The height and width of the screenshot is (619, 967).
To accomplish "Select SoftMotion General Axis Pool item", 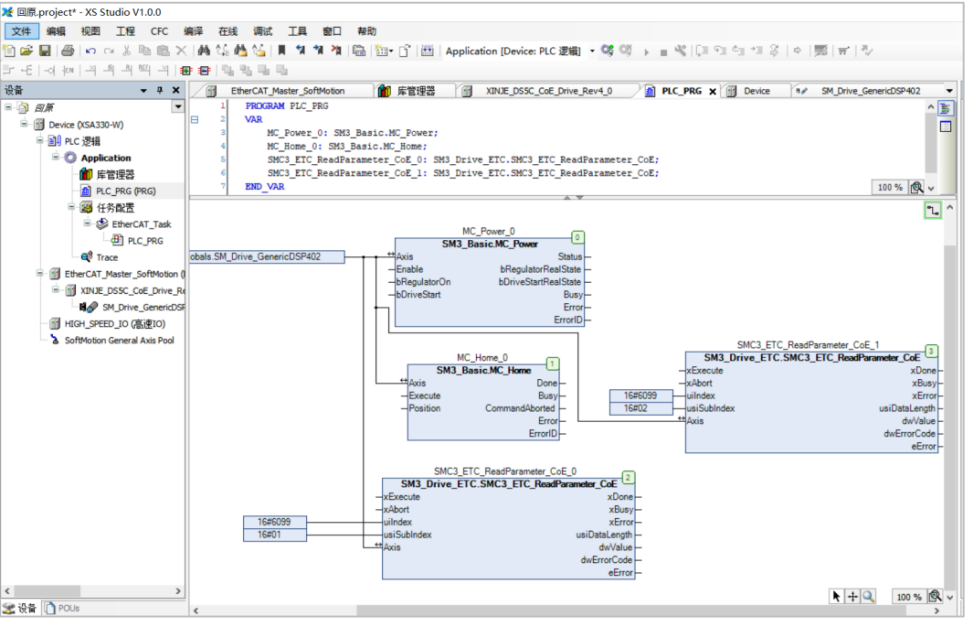I will [119, 340].
